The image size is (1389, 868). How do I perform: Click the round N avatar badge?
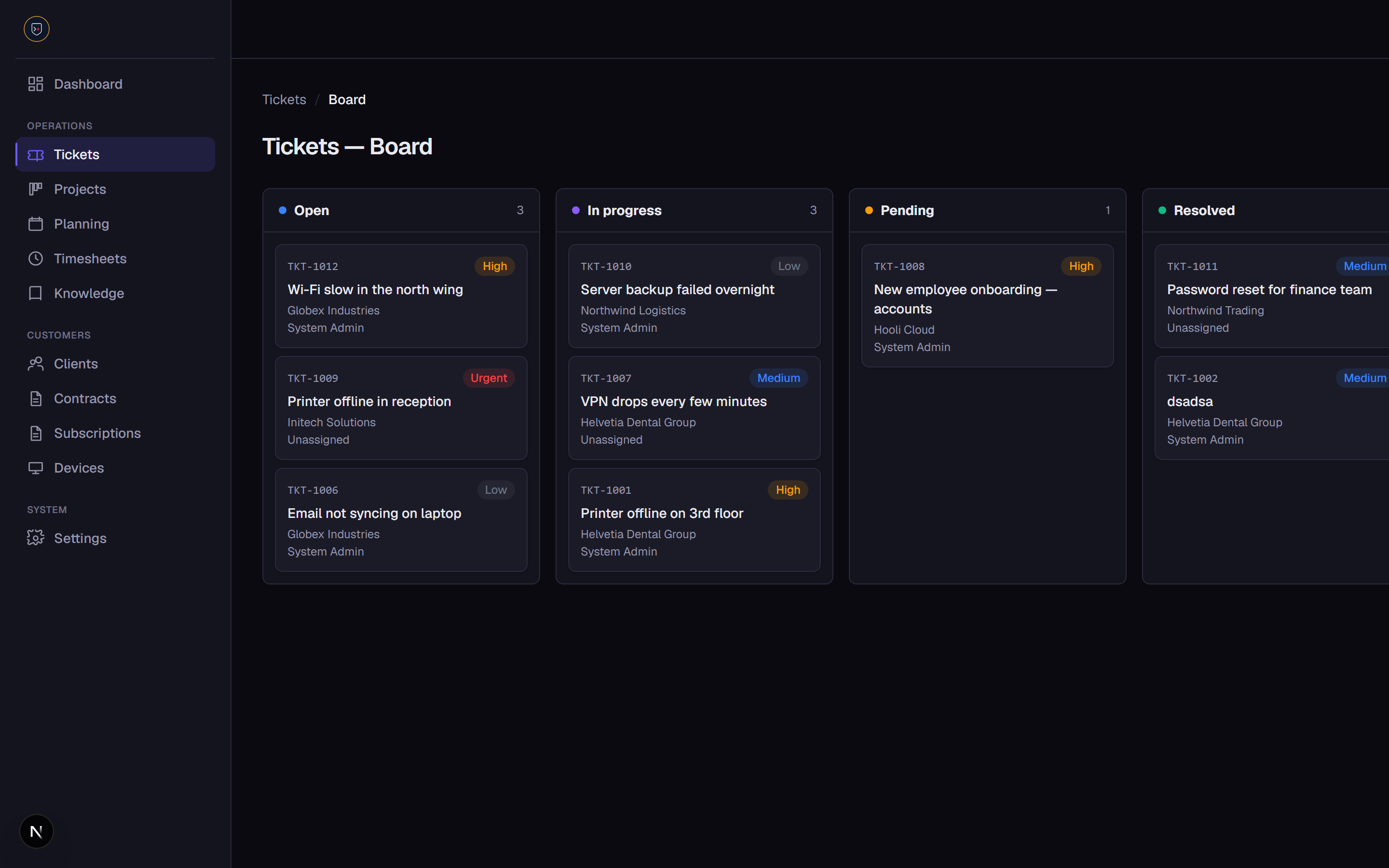(x=36, y=831)
